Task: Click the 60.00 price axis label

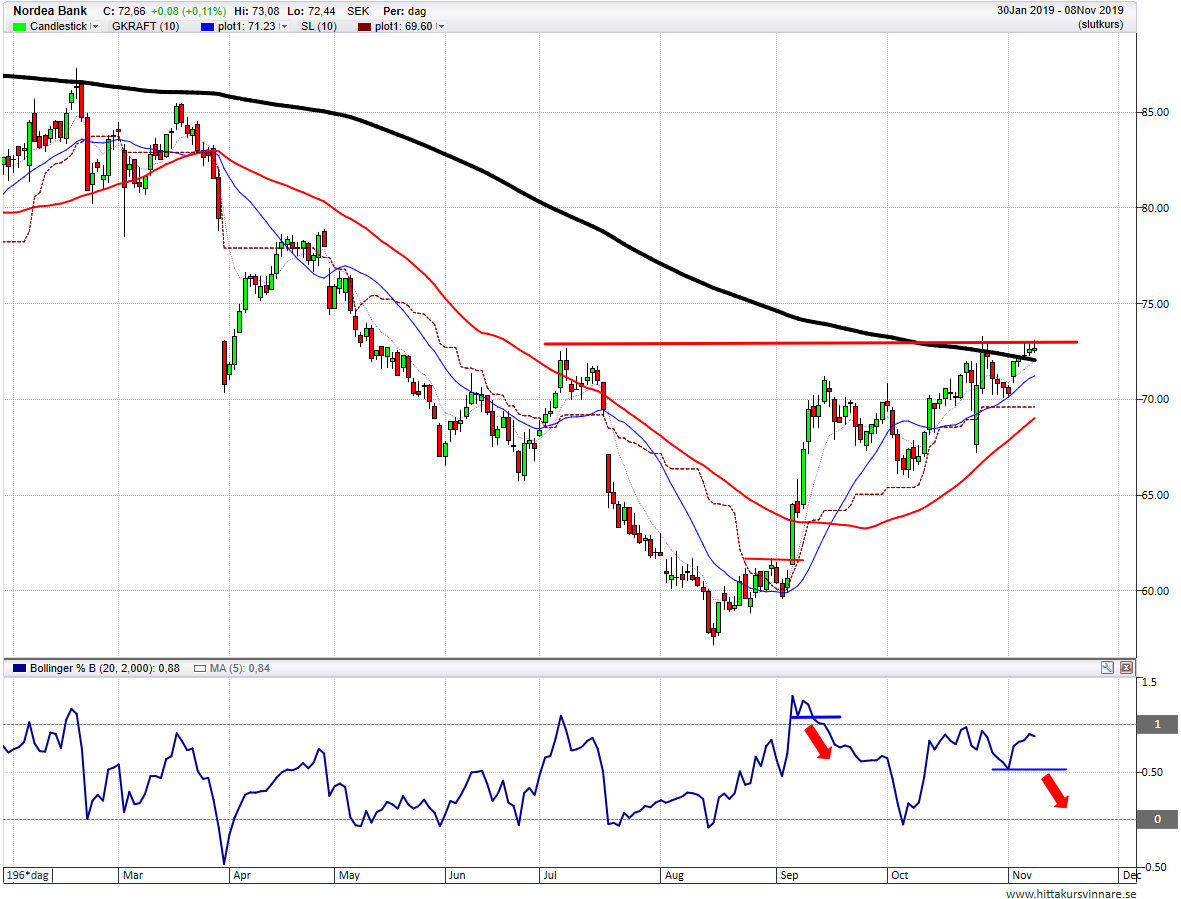Action: point(1155,591)
